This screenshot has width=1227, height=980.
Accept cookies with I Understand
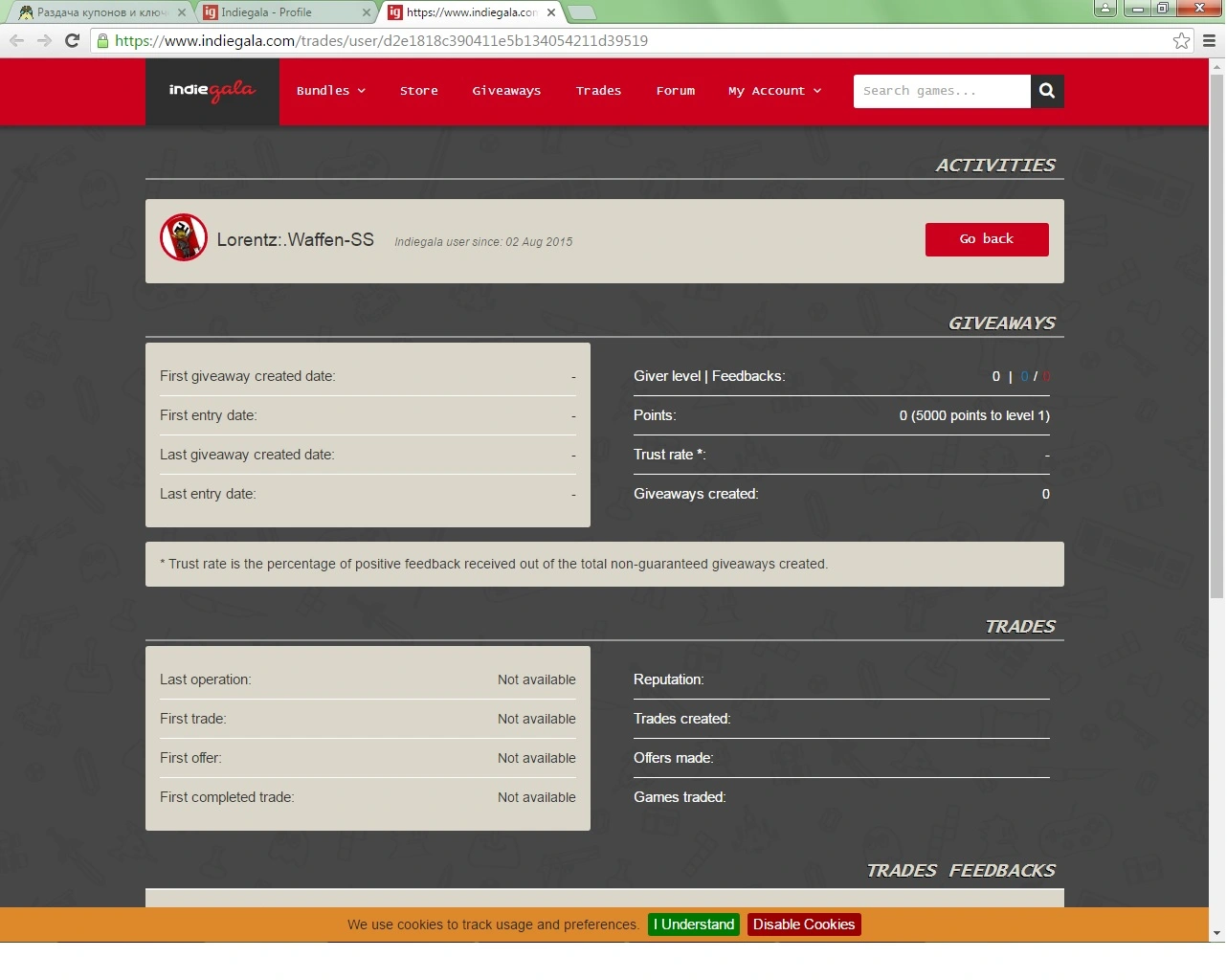pos(694,924)
